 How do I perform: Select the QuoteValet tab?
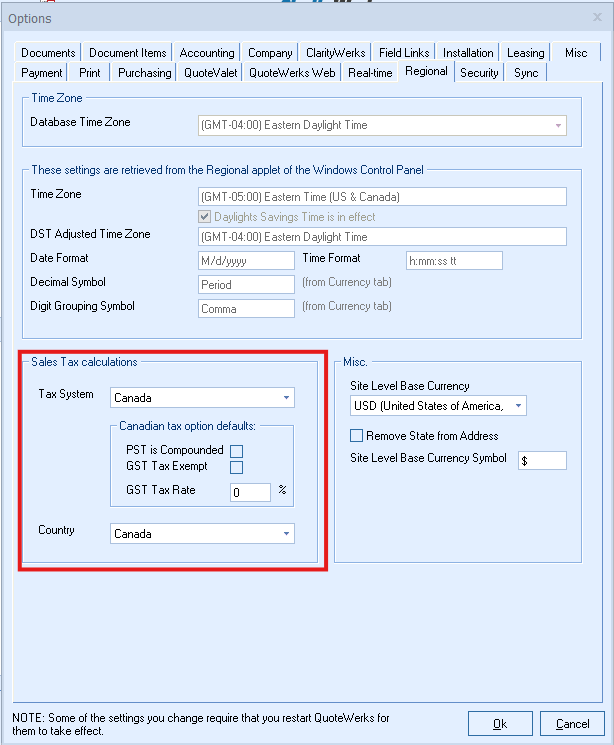tap(210, 73)
